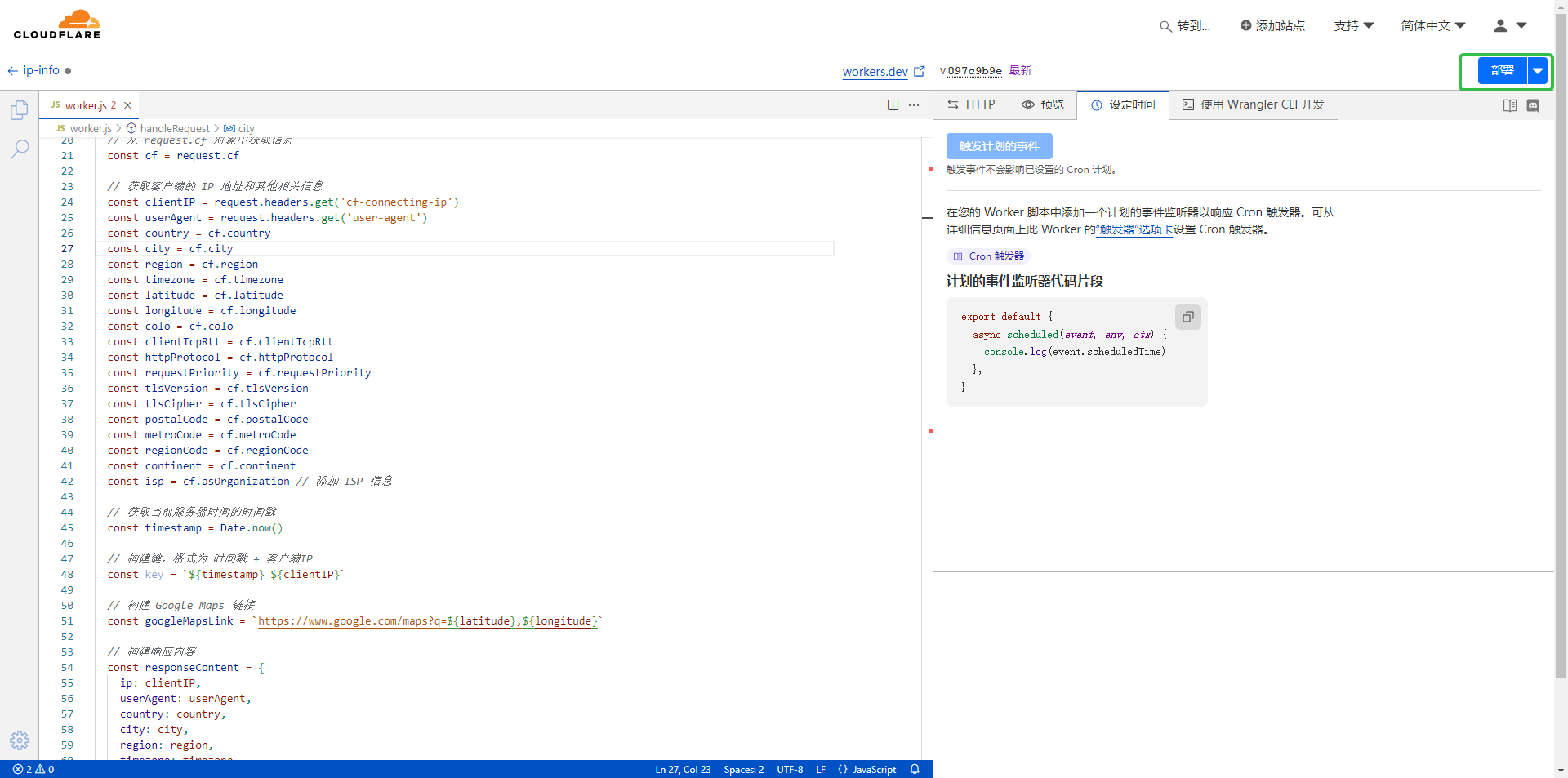The height and width of the screenshot is (778, 1568).
Task: Switch to the 预览 preview tab
Action: pos(1043,104)
